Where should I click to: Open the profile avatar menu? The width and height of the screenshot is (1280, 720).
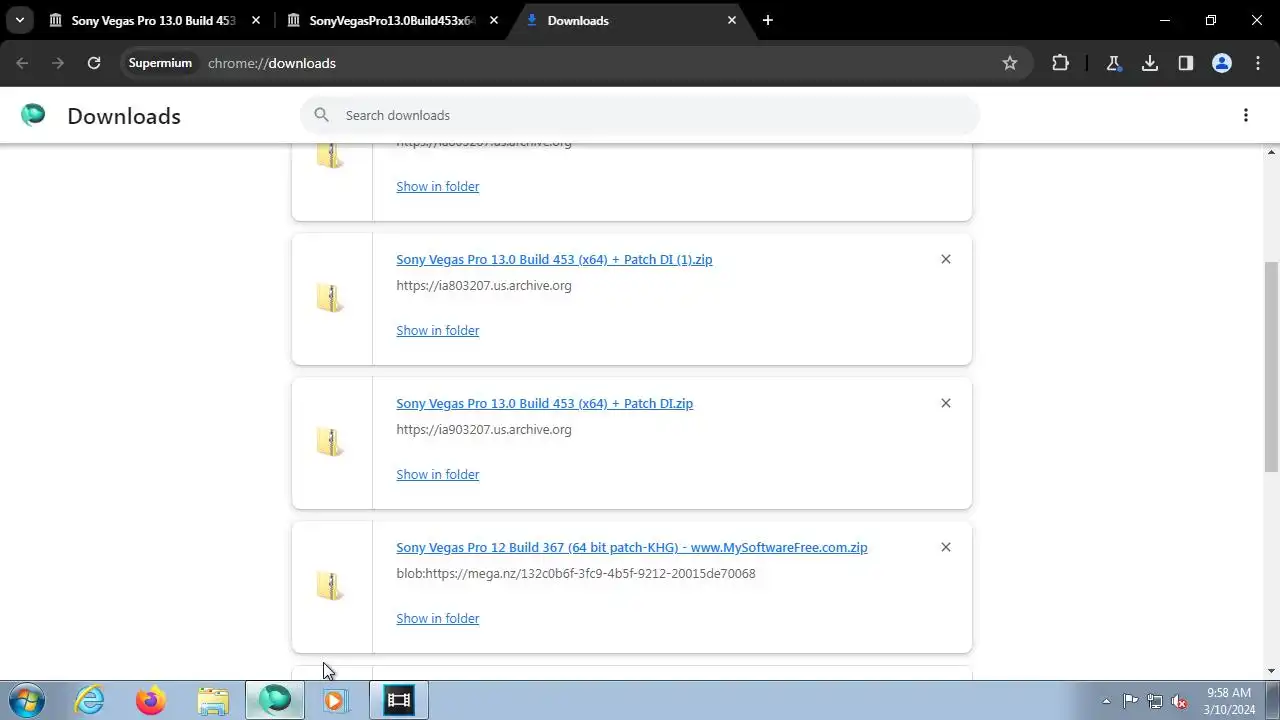1222,63
